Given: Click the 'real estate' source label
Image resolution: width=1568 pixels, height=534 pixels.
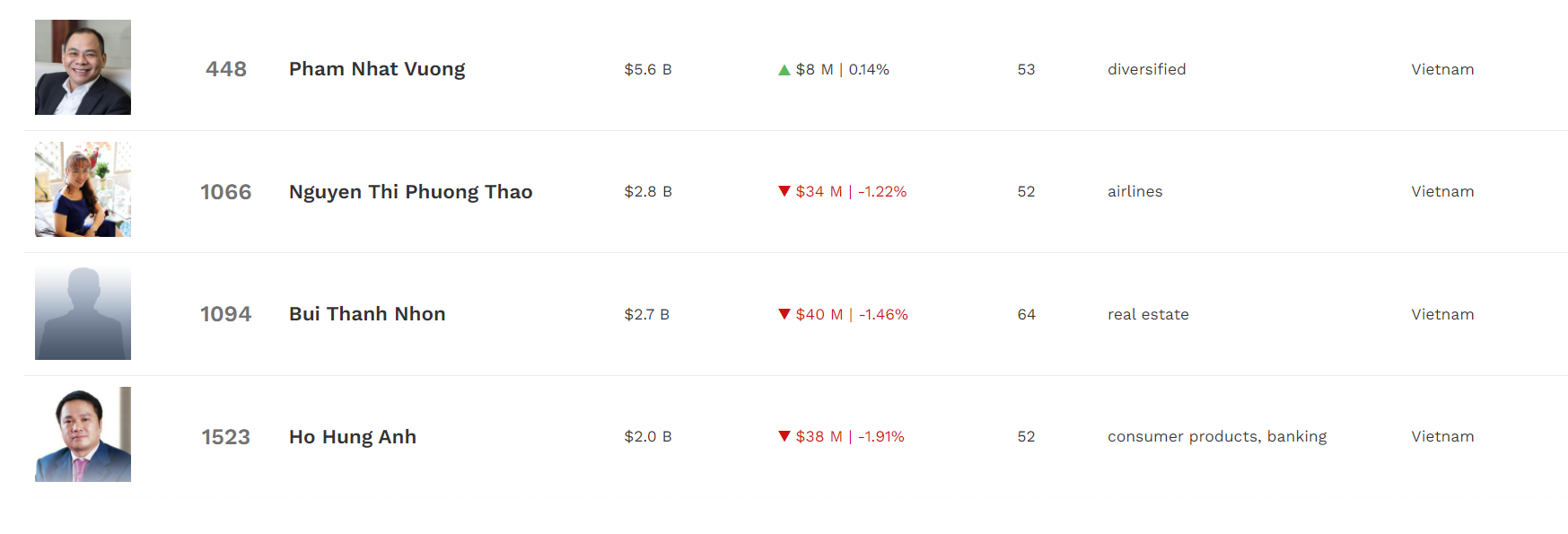Looking at the screenshot, I should (1148, 314).
